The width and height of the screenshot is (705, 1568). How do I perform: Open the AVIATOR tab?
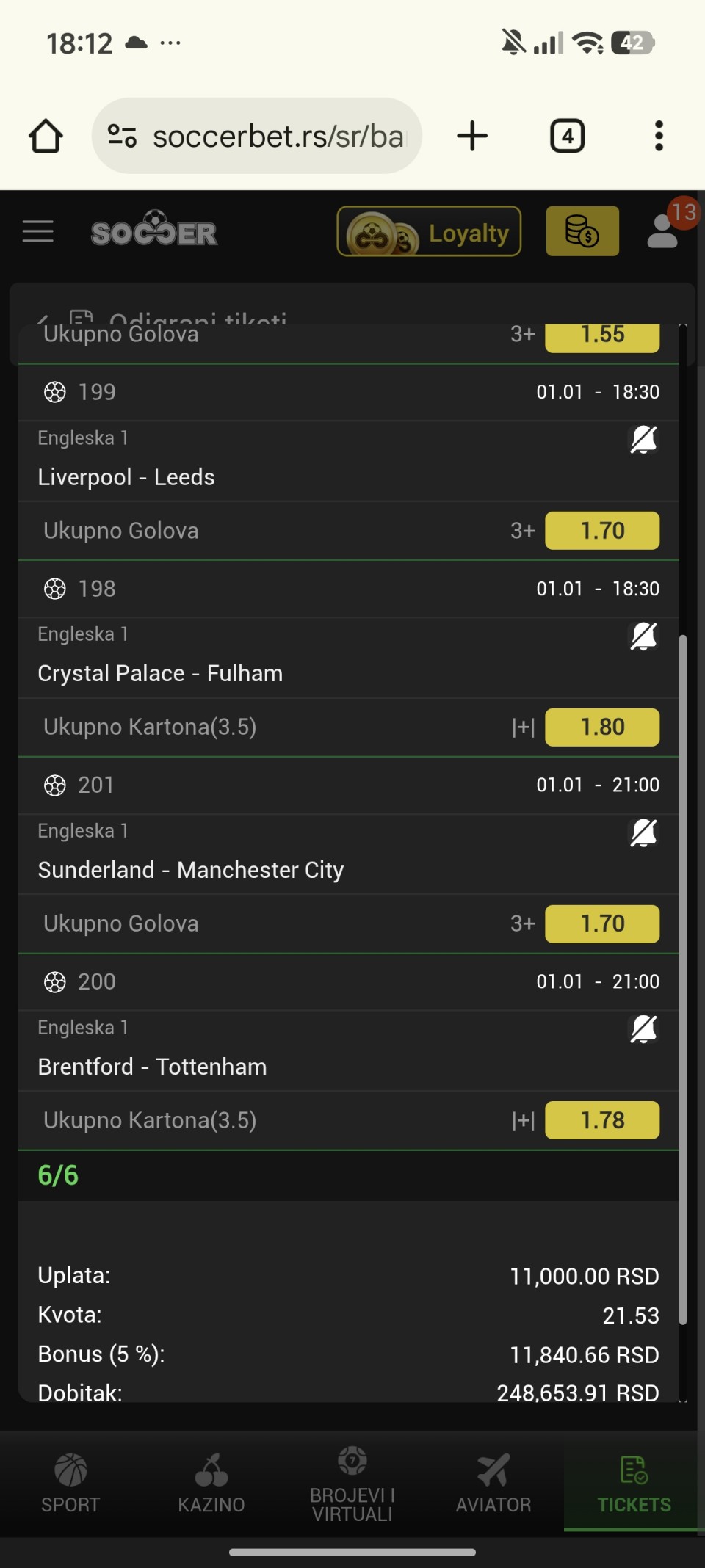[x=493, y=1484]
